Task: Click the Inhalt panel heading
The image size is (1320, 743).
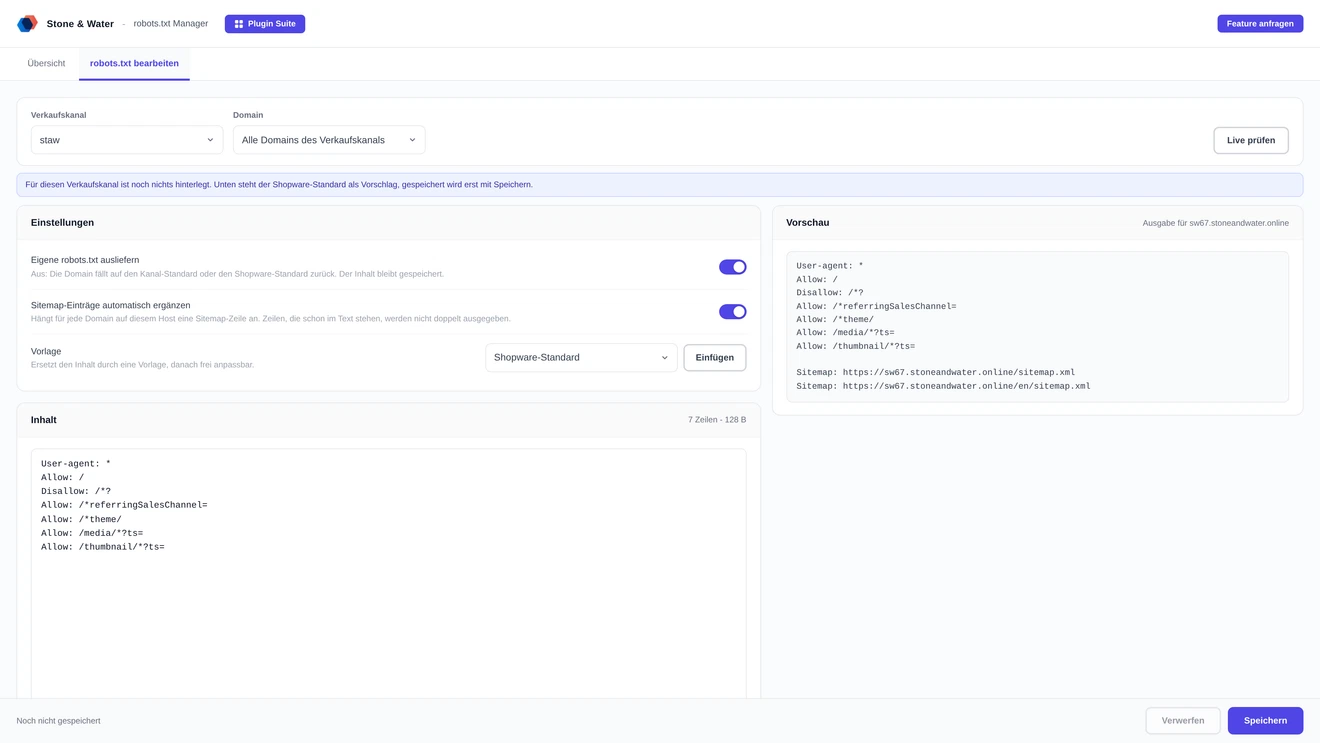Action: (44, 420)
